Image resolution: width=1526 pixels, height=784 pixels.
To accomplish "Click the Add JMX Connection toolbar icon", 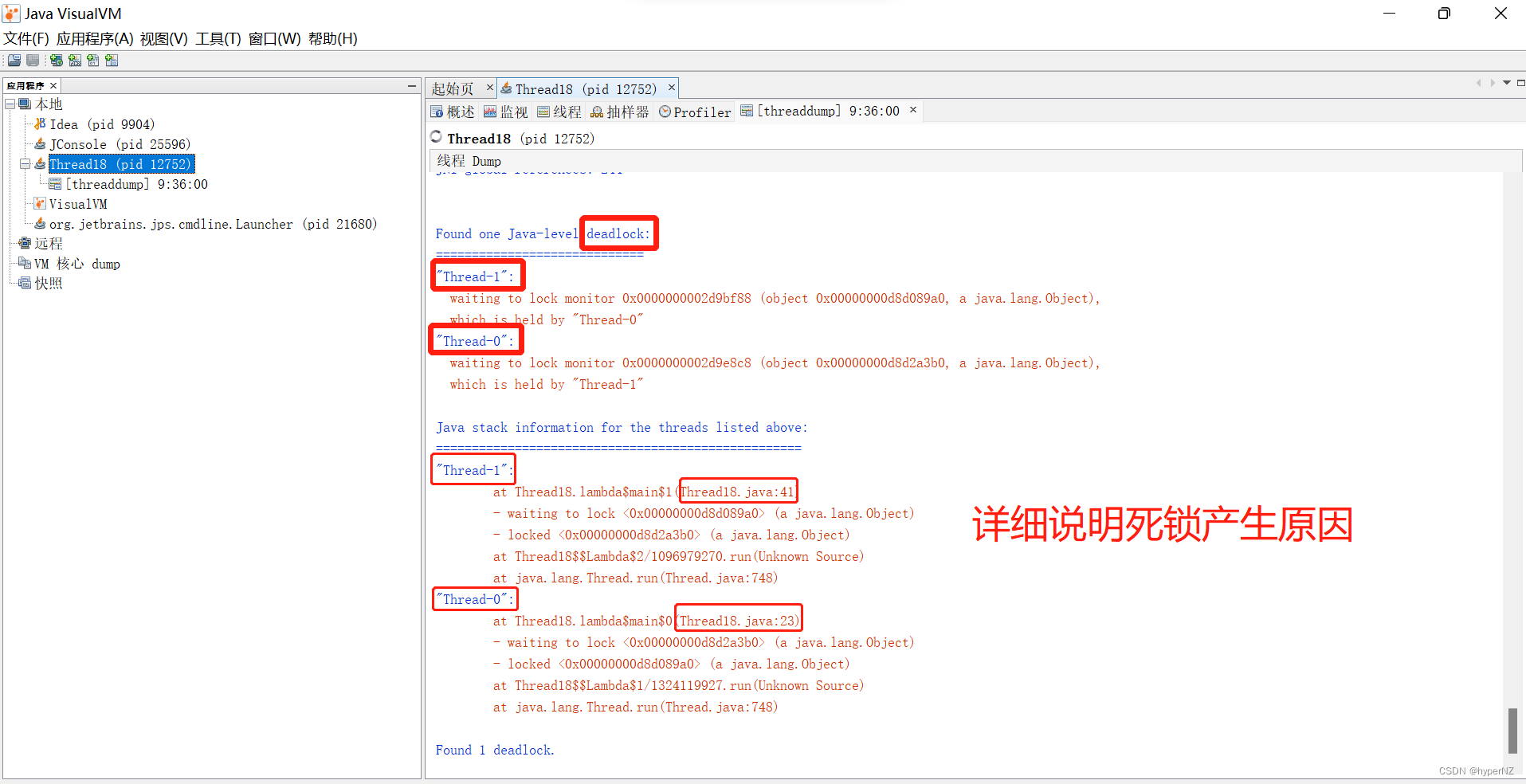I will pos(75,61).
